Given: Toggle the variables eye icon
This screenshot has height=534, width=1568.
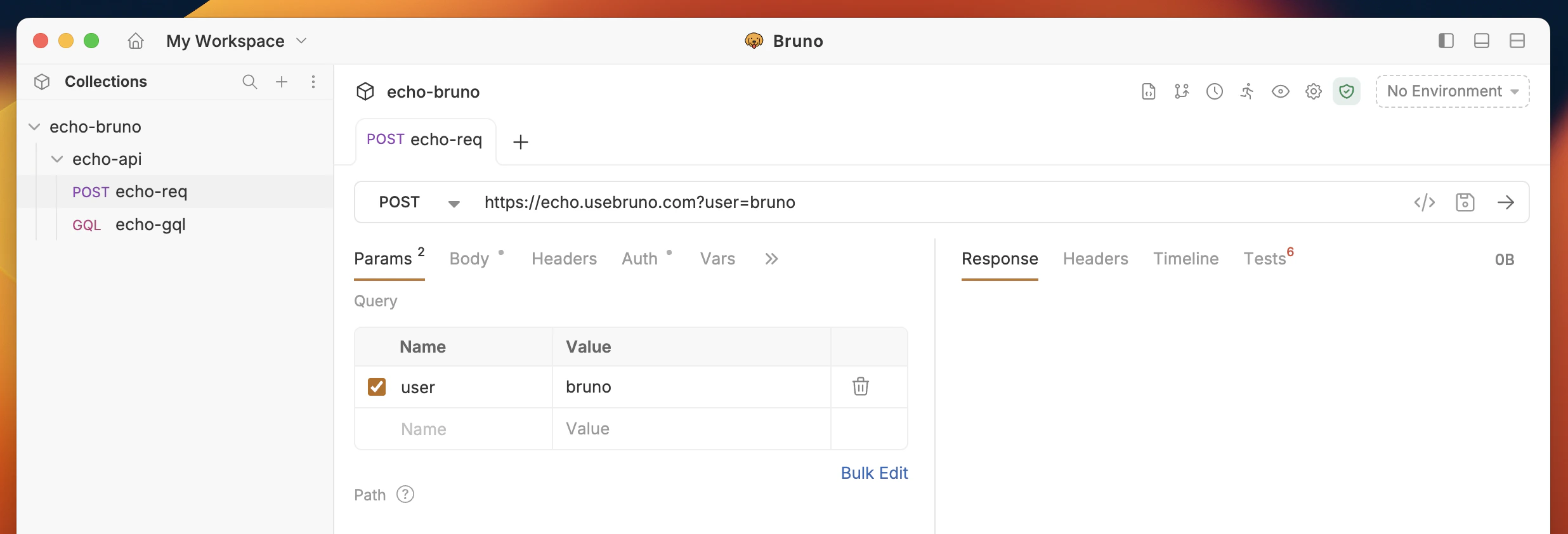Looking at the screenshot, I should pos(1280,91).
